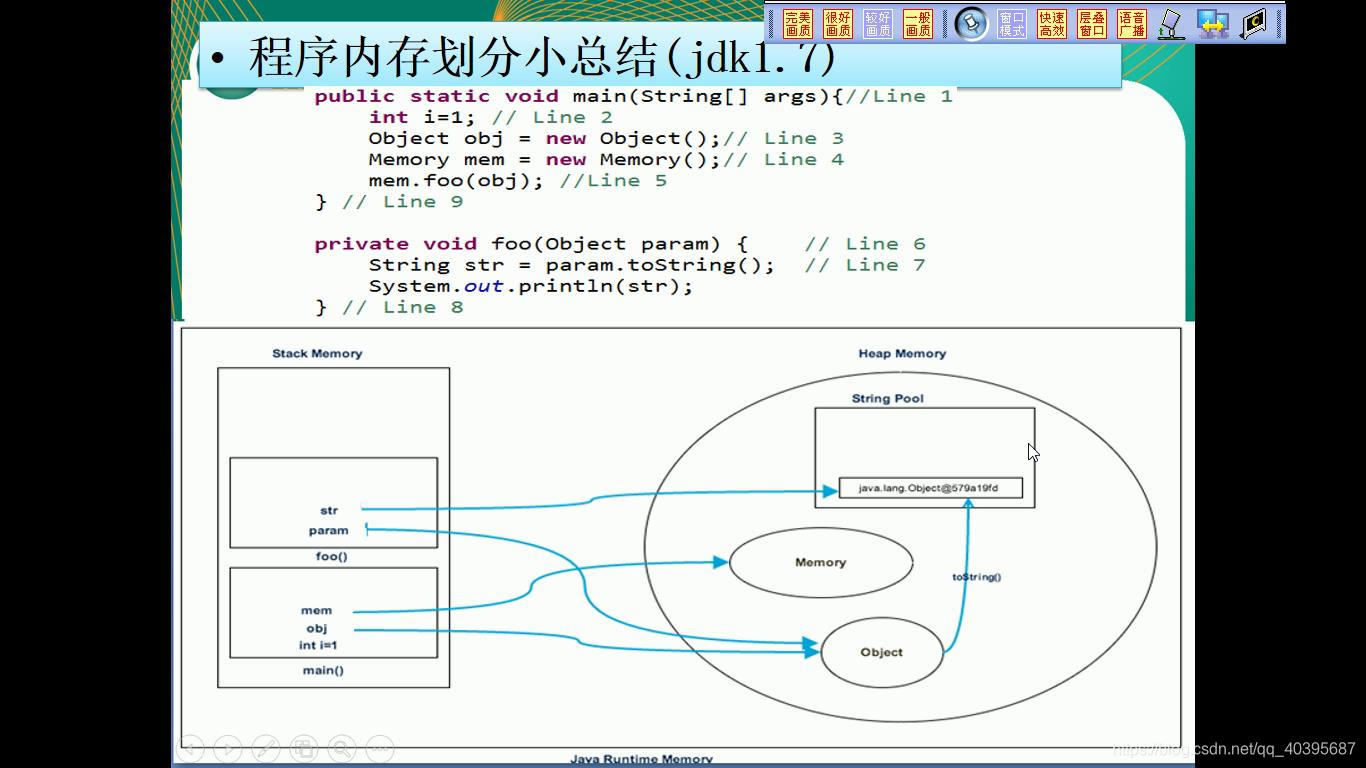Select 一般画质 quality option
This screenshot has height=768, width=1366.
coord(918,24)
